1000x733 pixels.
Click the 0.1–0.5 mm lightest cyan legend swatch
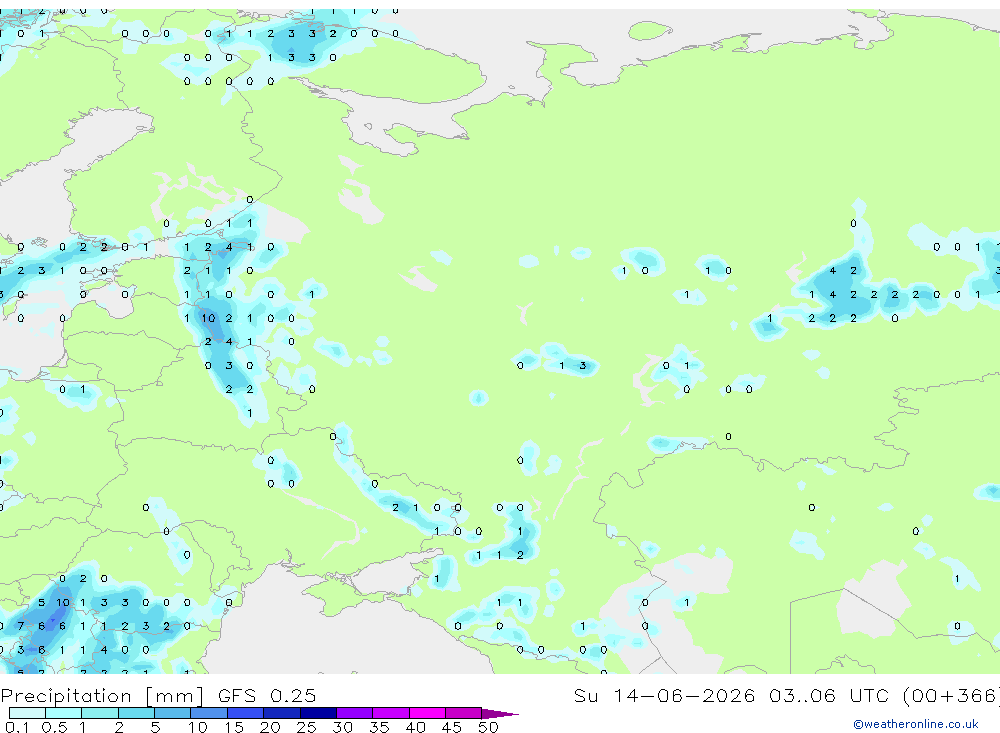[x=27, y=713]
